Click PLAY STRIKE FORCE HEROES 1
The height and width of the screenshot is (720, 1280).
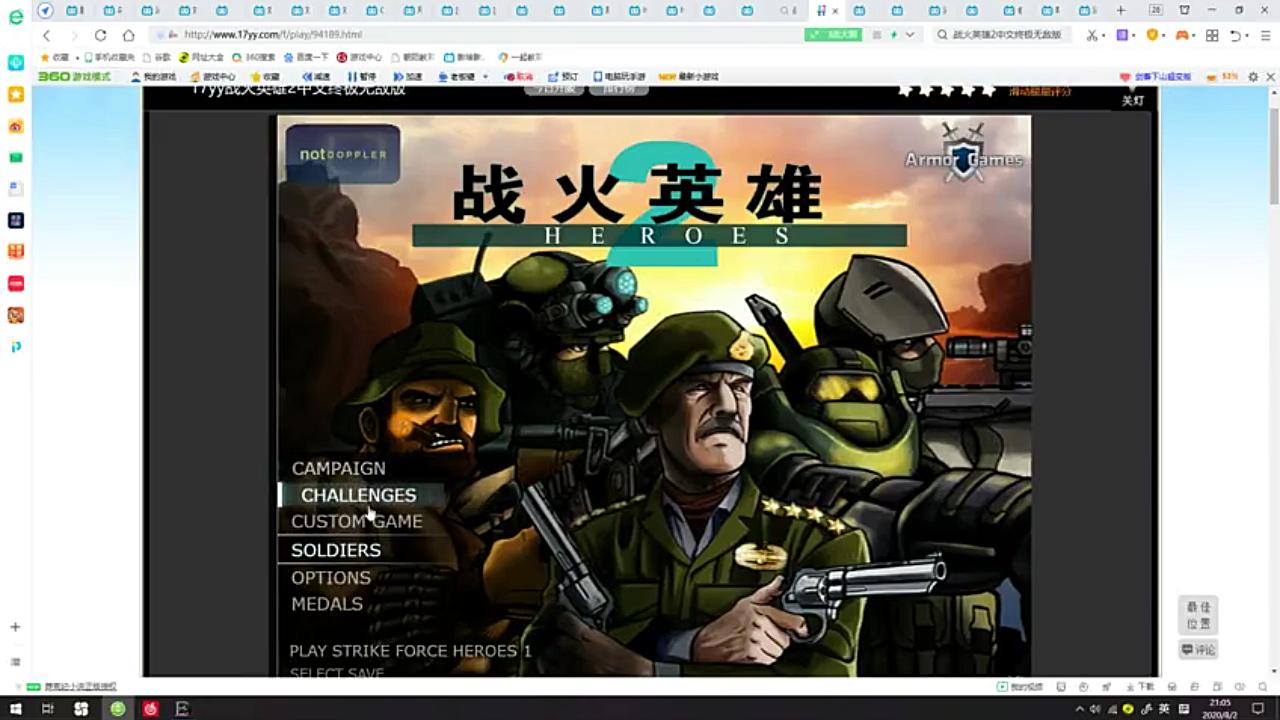tap(410, 651)
